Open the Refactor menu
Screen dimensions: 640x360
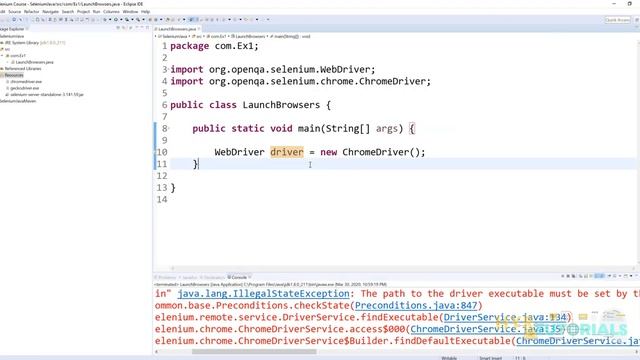(31, 11)
